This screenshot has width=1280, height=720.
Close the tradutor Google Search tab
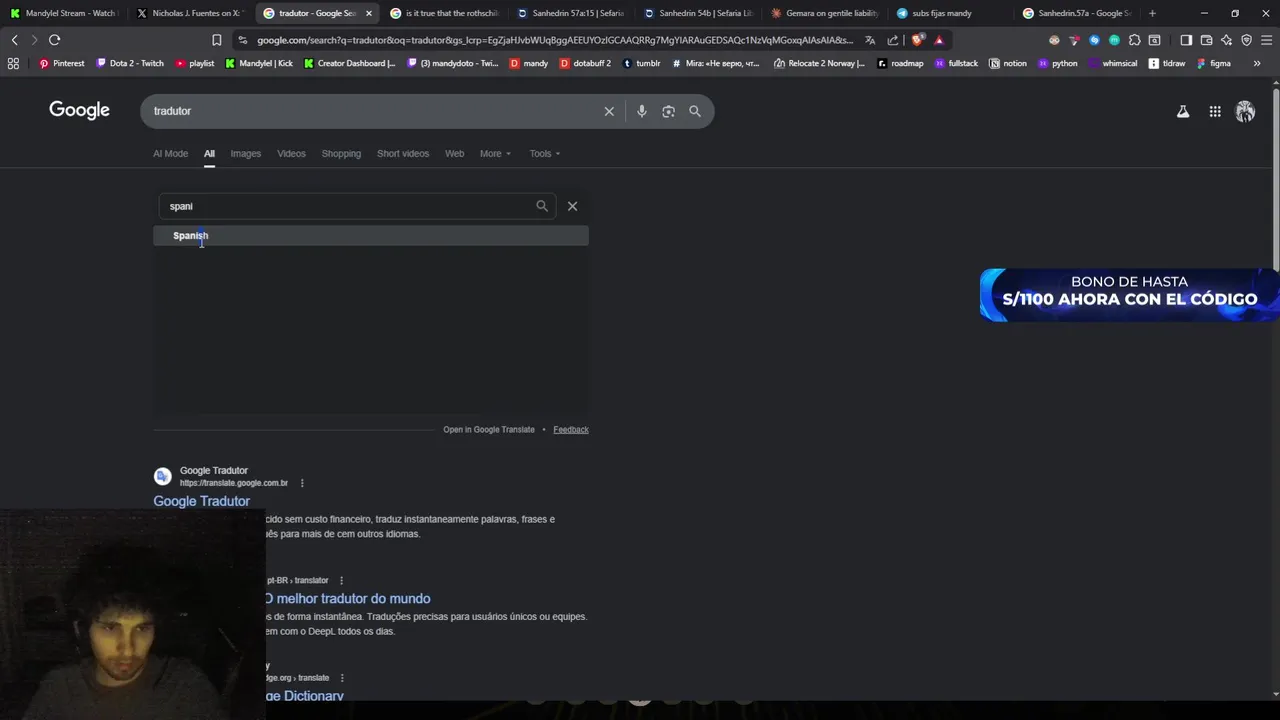[x=369, y=13]
